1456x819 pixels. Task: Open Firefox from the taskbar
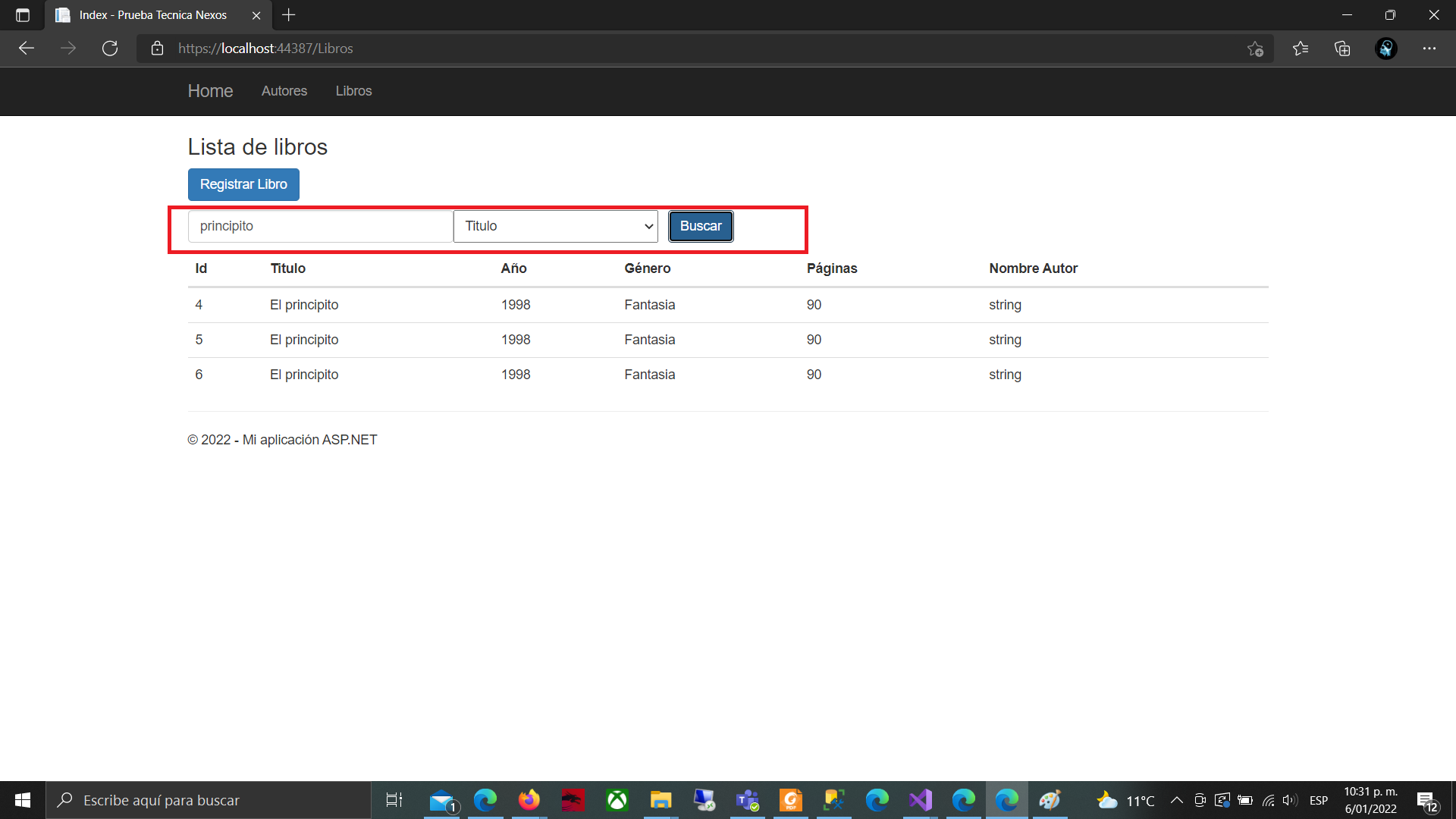529,800
